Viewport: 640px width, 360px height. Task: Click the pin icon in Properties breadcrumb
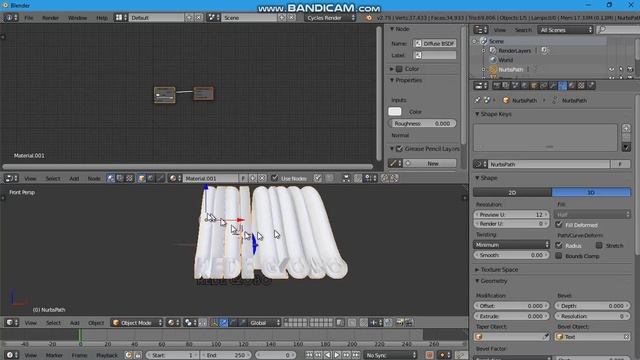click(477, 100)
